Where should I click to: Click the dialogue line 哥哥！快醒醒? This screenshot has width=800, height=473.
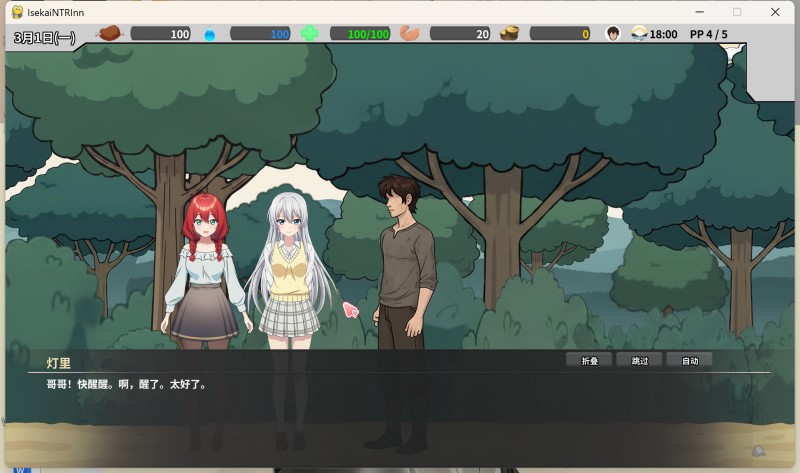tap(127, 384)
